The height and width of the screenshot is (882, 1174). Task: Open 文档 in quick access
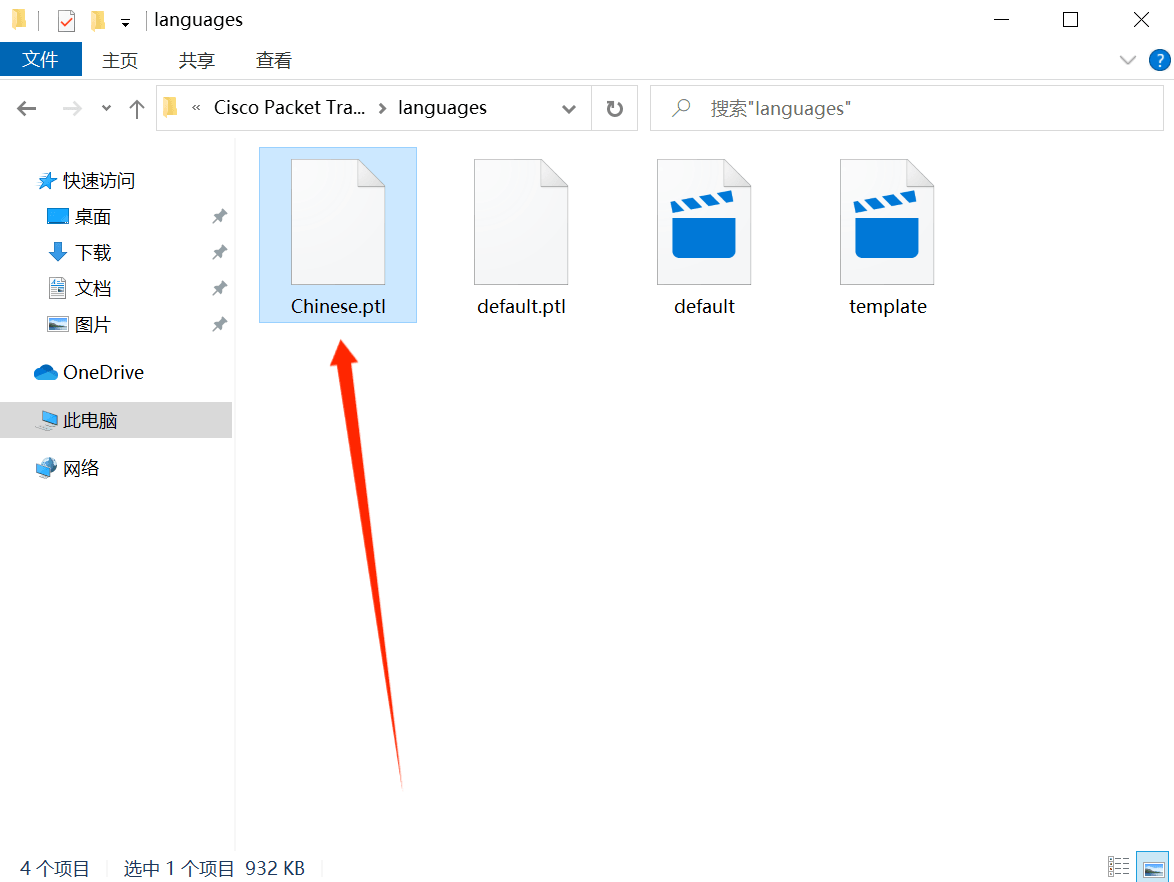point(79,288)
